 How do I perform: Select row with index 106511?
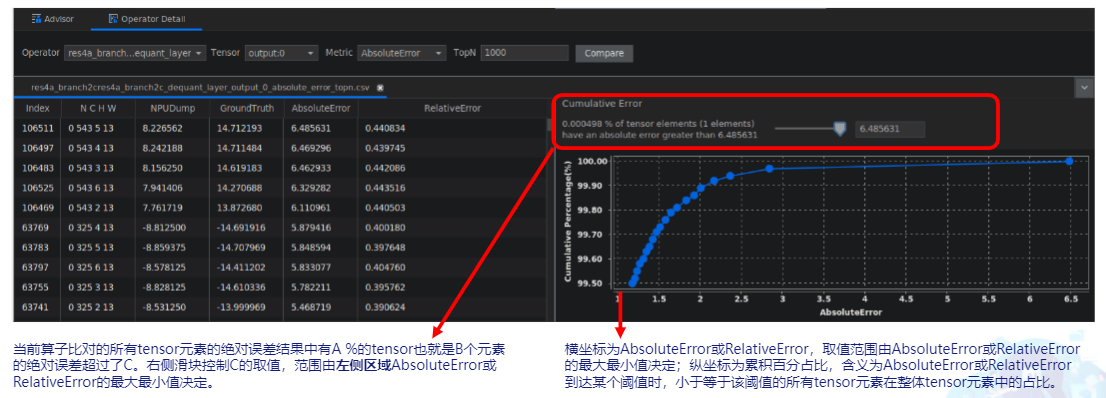coord(280,128)
